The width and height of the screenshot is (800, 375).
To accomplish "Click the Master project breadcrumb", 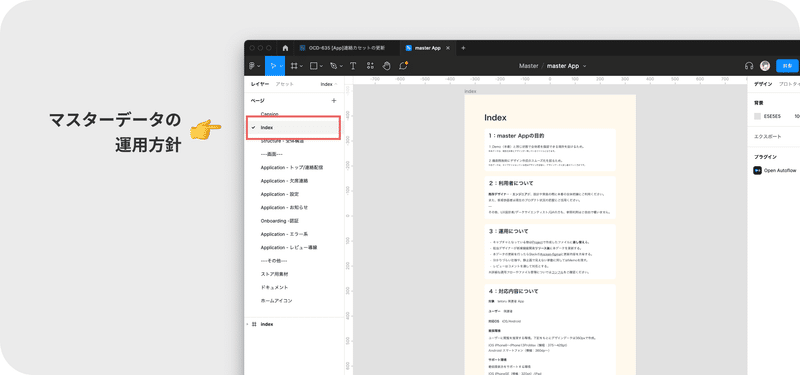I will [x=529, y=66].
